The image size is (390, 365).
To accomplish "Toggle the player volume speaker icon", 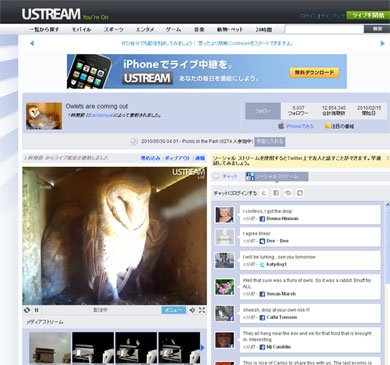I will click(192, 310).
